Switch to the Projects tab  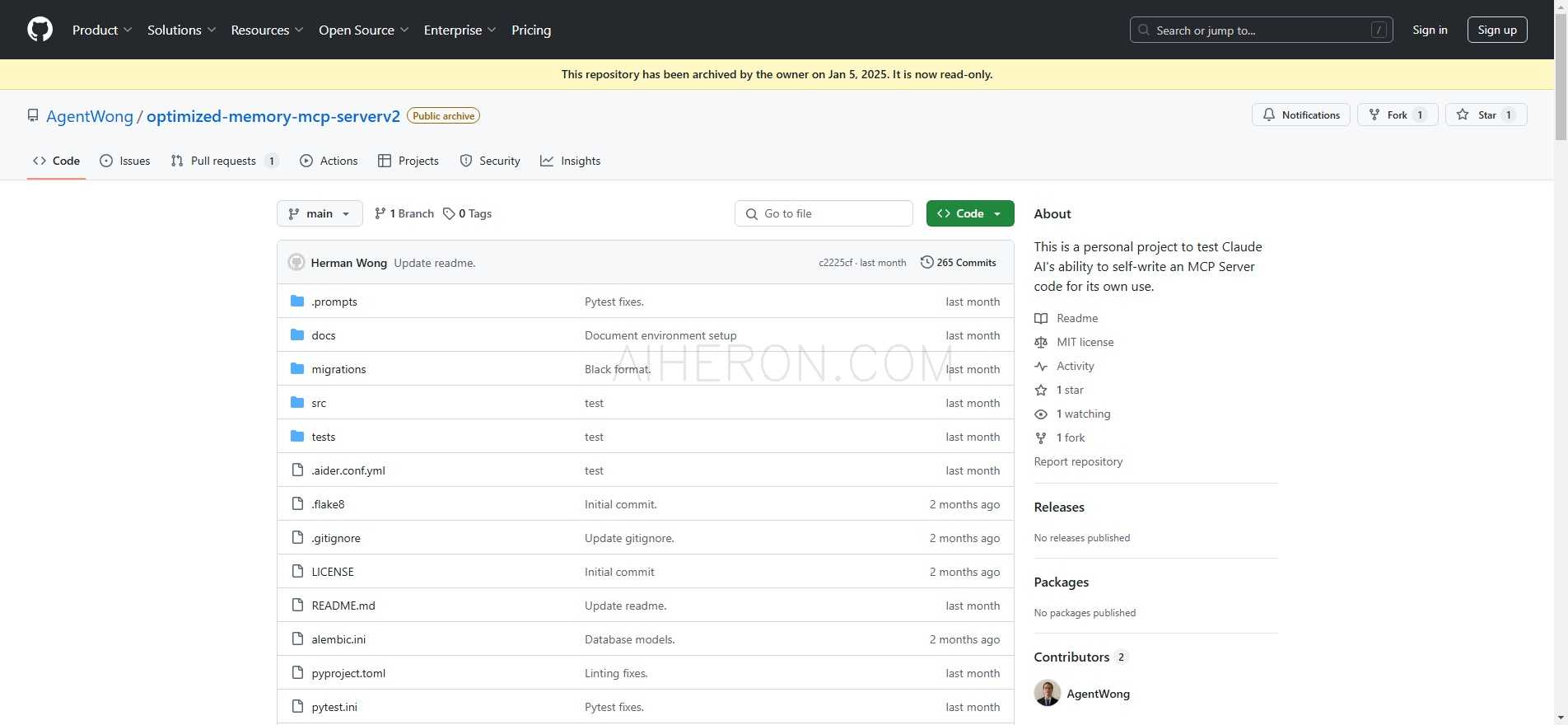(x=408, y=161)
